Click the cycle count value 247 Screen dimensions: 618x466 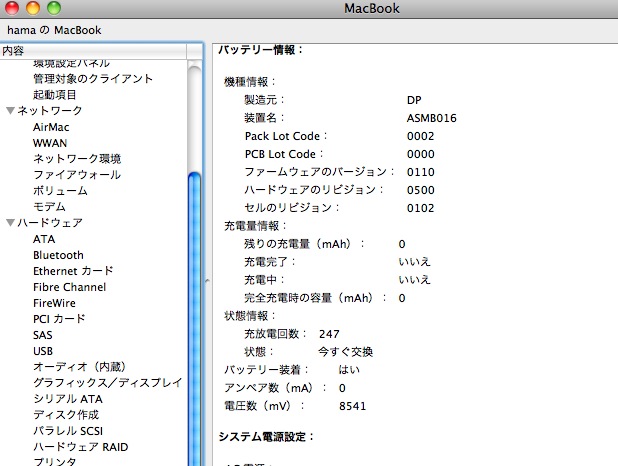(x=329, y=334)
